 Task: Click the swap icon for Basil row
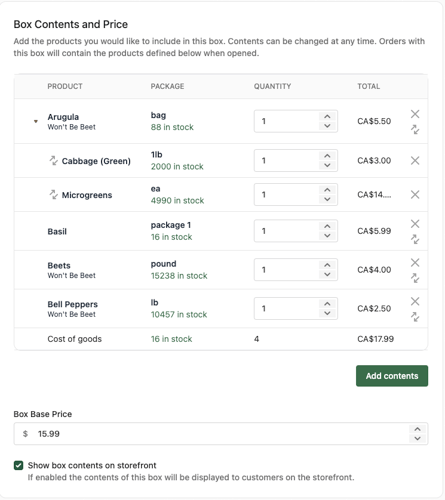point(415,239)
